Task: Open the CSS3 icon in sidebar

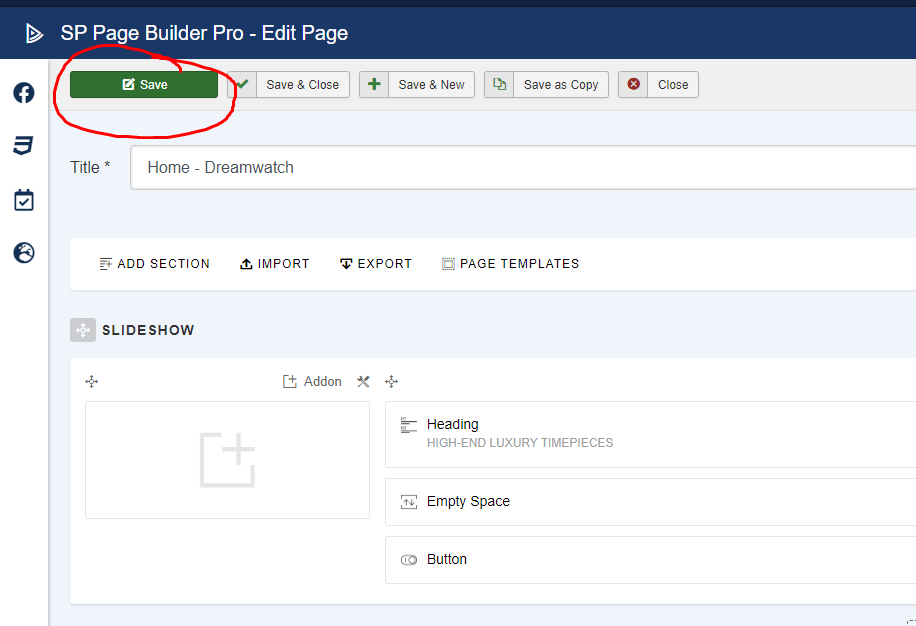Action: click(23, 145)
